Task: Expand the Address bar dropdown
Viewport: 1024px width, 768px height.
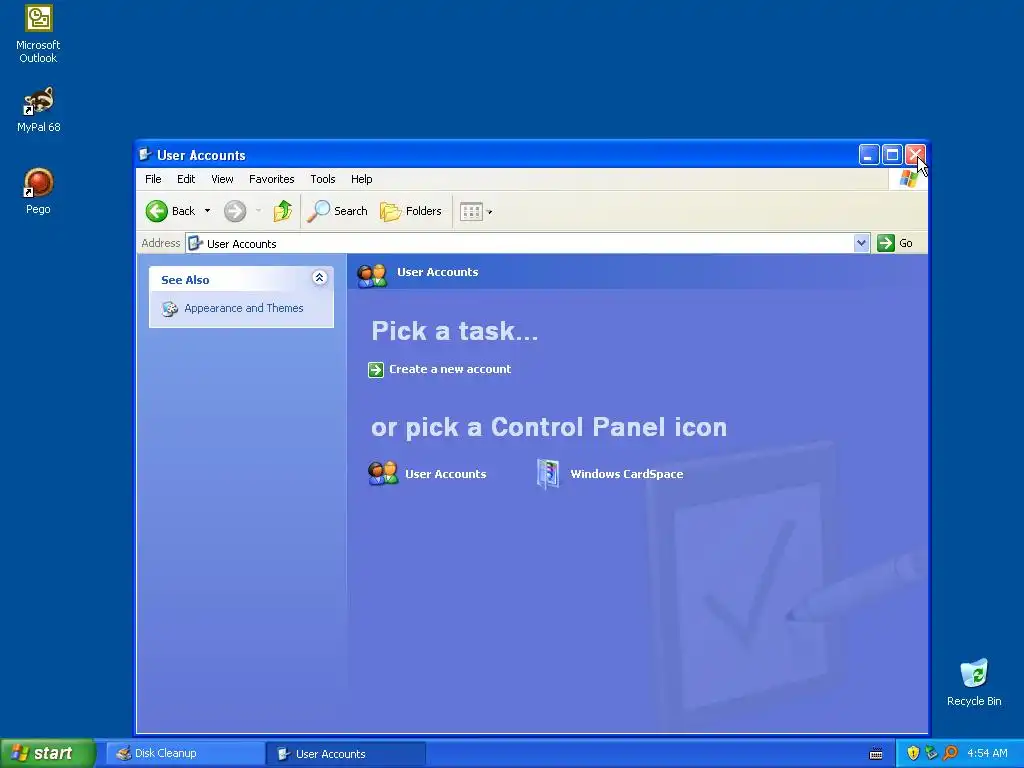Action: tap(861, 243)
